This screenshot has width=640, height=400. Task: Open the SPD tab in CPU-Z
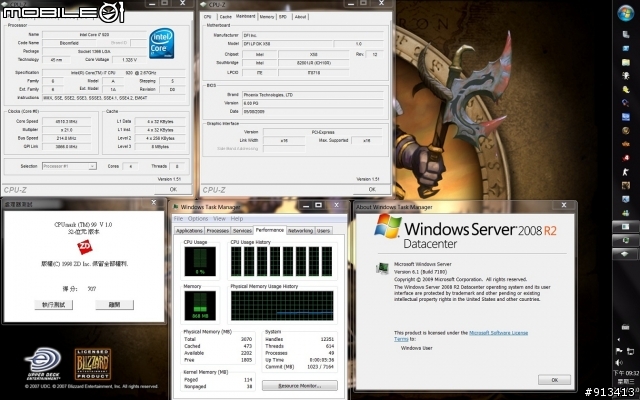(x=283, y=17)
